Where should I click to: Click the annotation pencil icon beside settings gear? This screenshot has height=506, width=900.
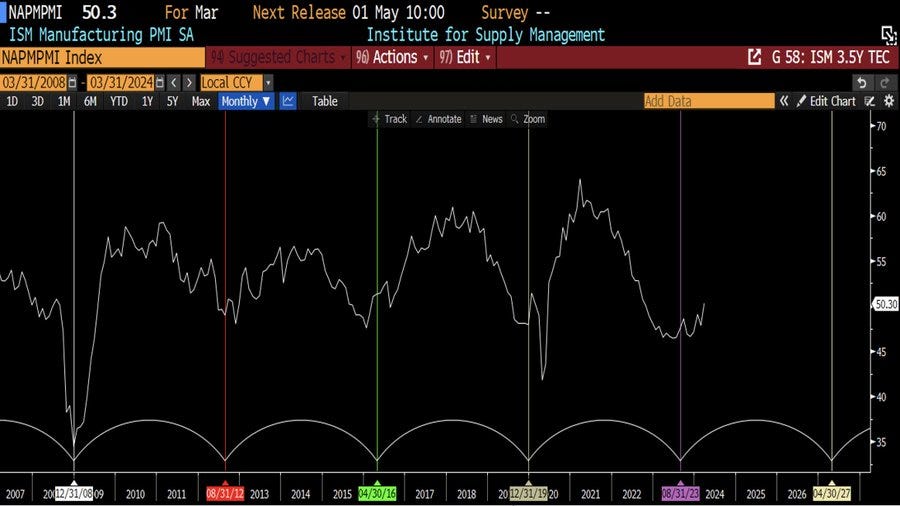(870, 101)
